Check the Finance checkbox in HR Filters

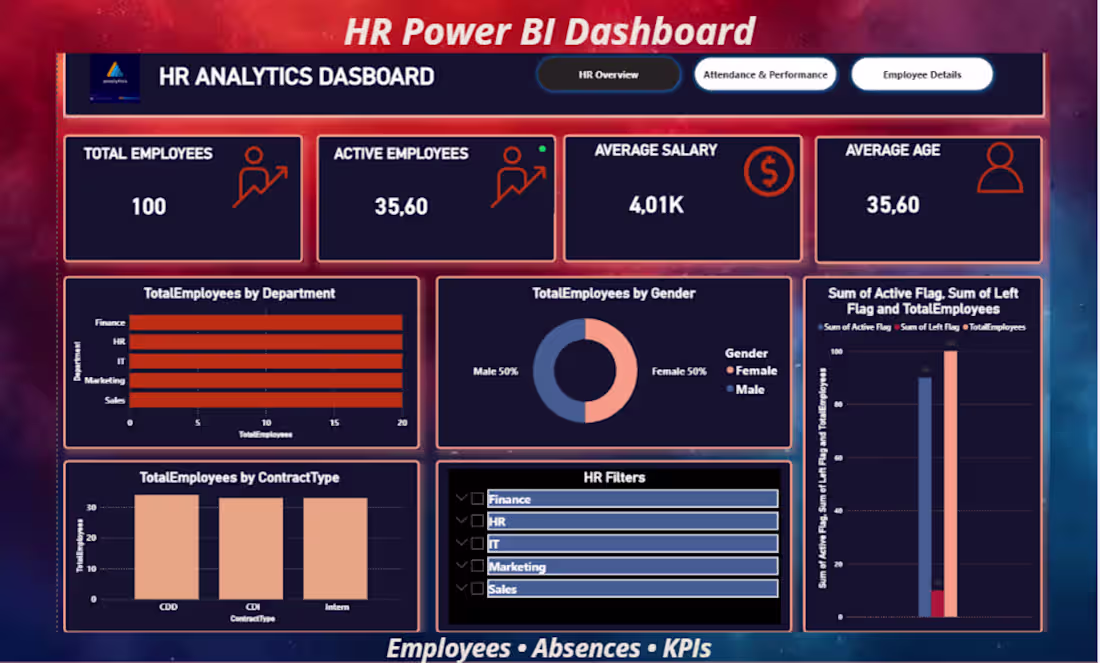pyautogui.click(x=477, y=498)
